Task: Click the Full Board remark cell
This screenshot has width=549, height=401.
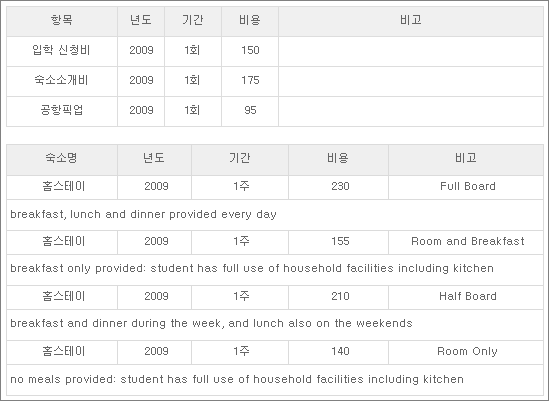Action: pyautogui.click(x=466, y=186)
